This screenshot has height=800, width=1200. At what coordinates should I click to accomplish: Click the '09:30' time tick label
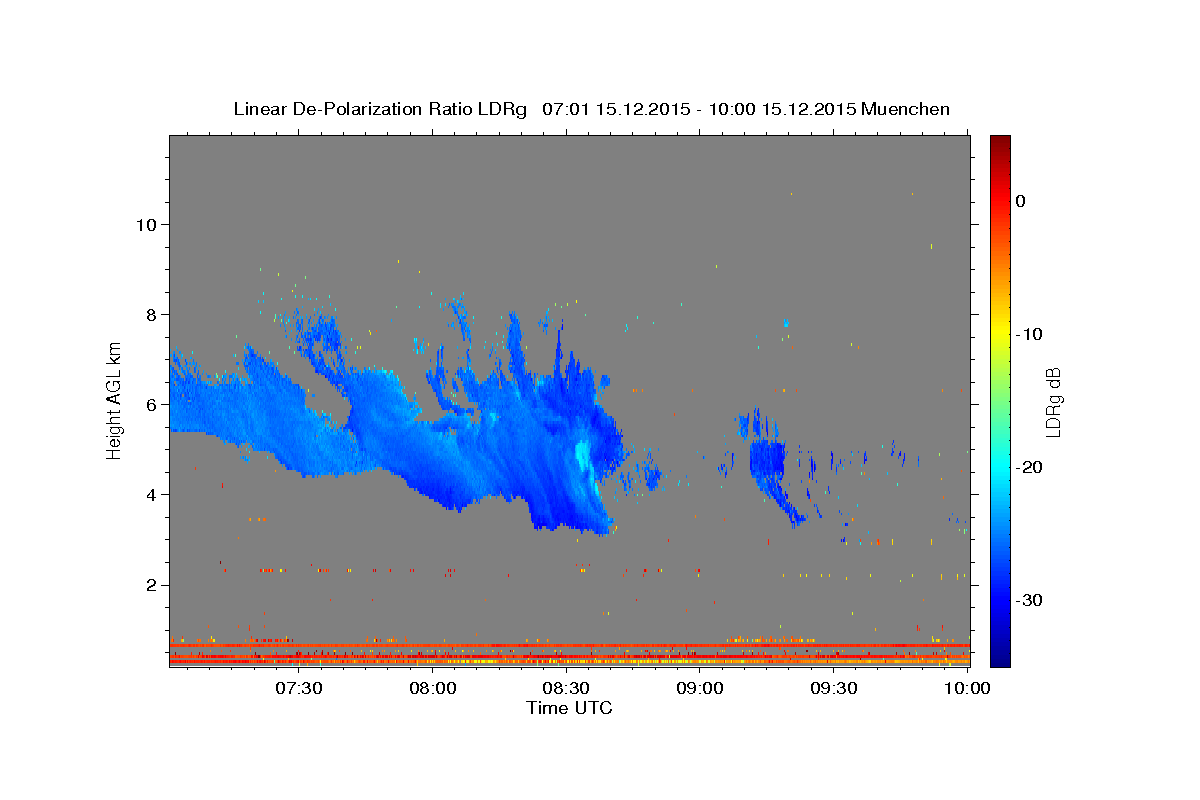[x=833, y=688]
